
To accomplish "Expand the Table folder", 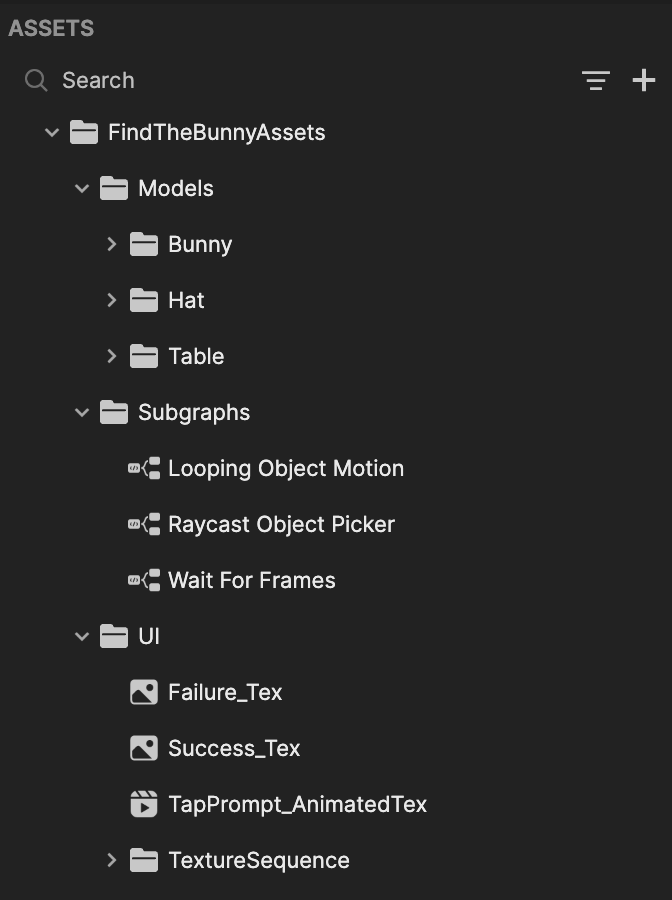I will pos(112,356).
